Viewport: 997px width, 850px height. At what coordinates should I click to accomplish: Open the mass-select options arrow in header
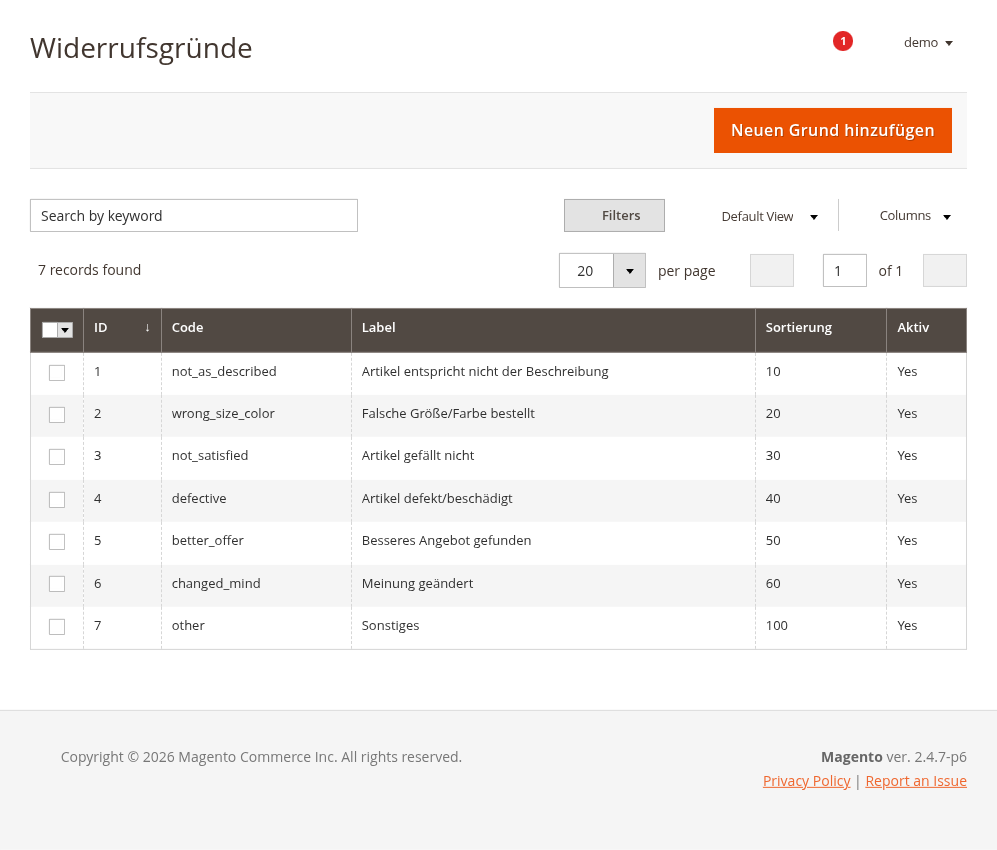coord(65,330)
